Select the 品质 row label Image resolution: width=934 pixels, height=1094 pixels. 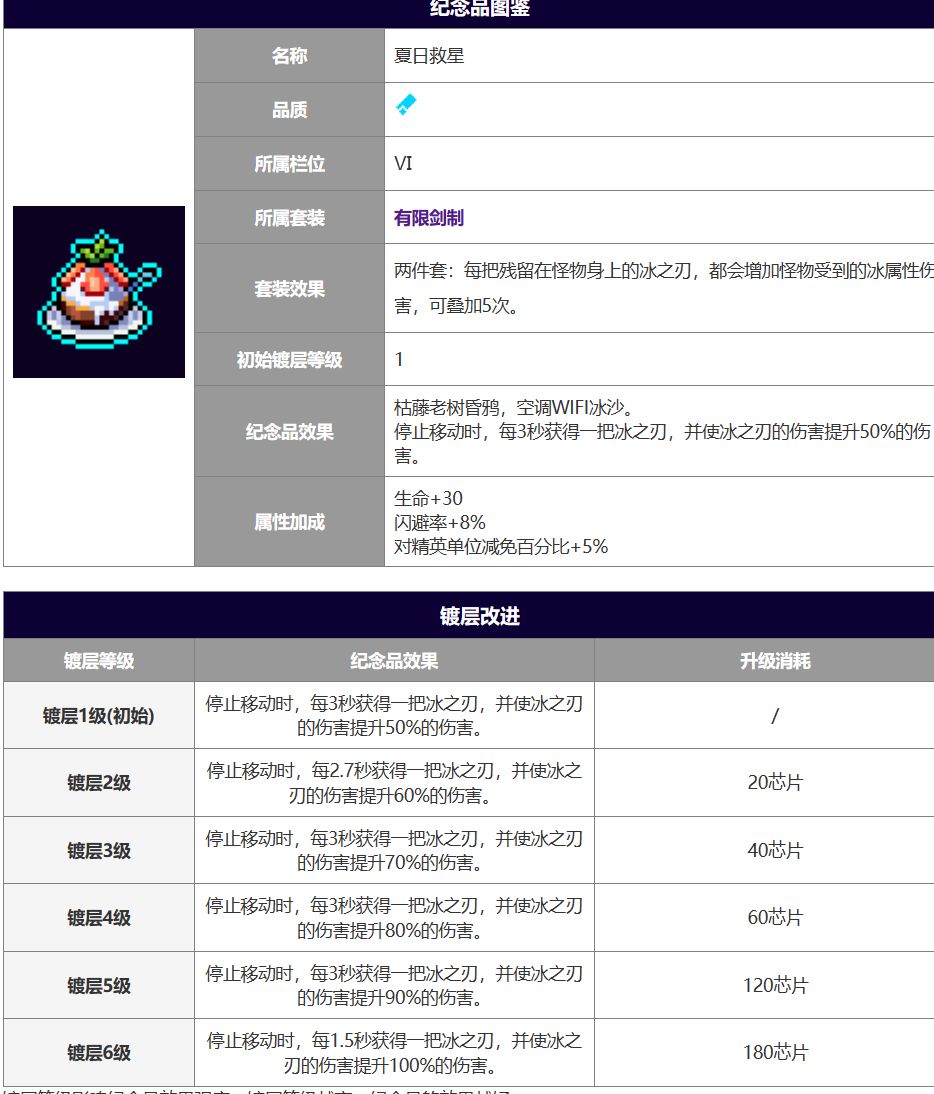coord(289,110)
